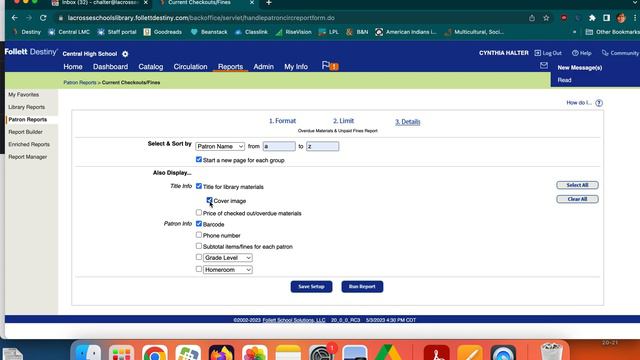Click the browser back arrow
640x360 pixels.
pos(15,18)
